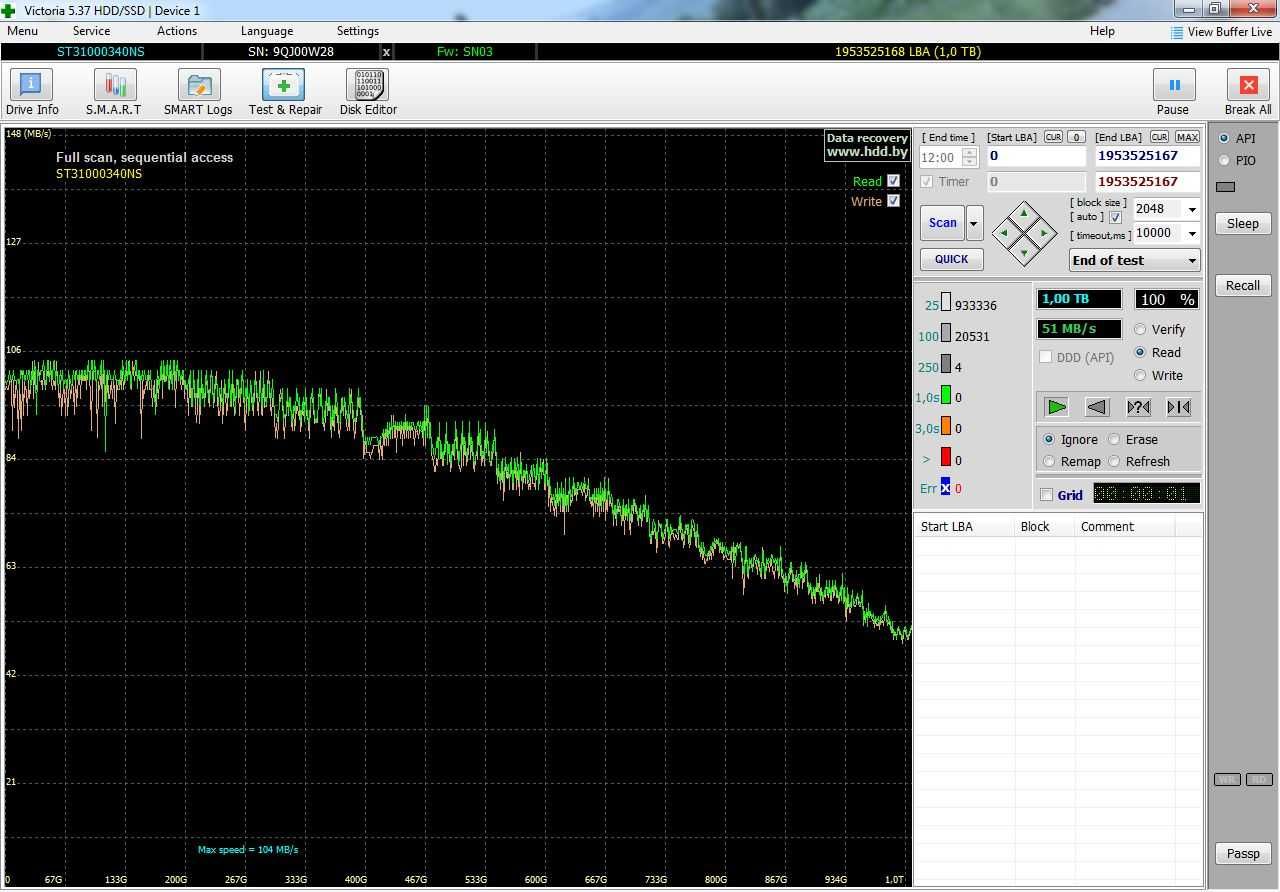Click the white 25 ms block swatch
Screen dimensions: 1280x892
946,303
